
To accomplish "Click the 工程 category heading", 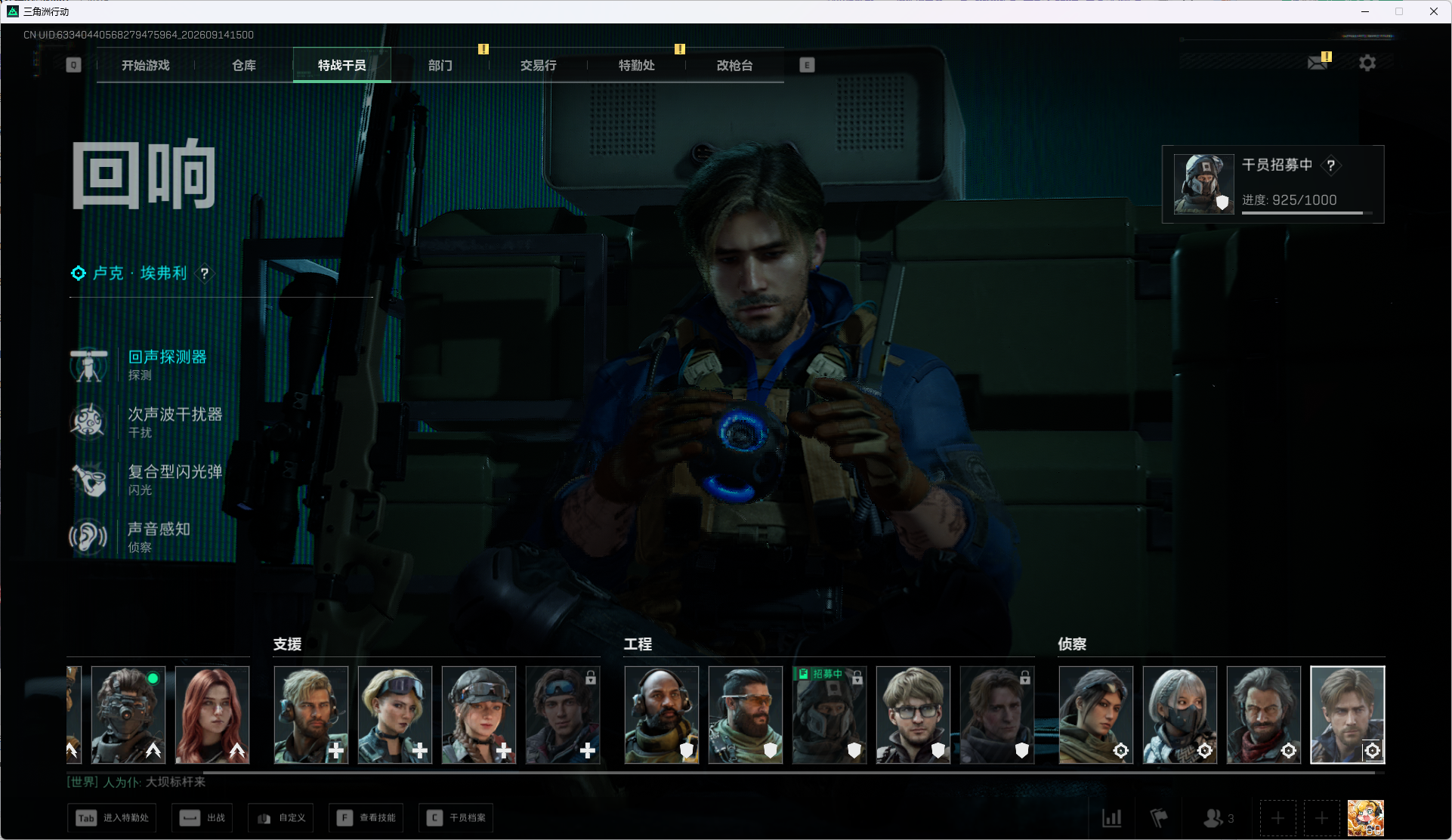I will tap(638, 644).
